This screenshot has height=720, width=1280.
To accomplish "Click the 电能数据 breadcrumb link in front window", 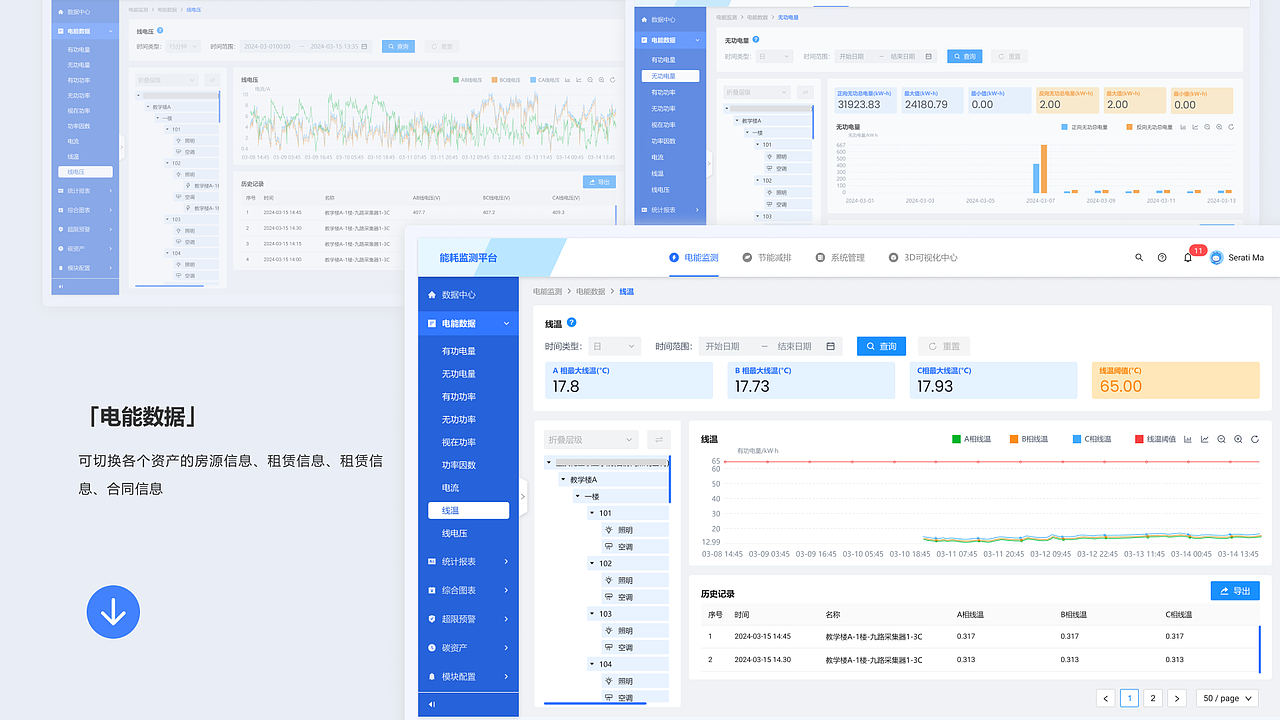I will click(593, 291).
